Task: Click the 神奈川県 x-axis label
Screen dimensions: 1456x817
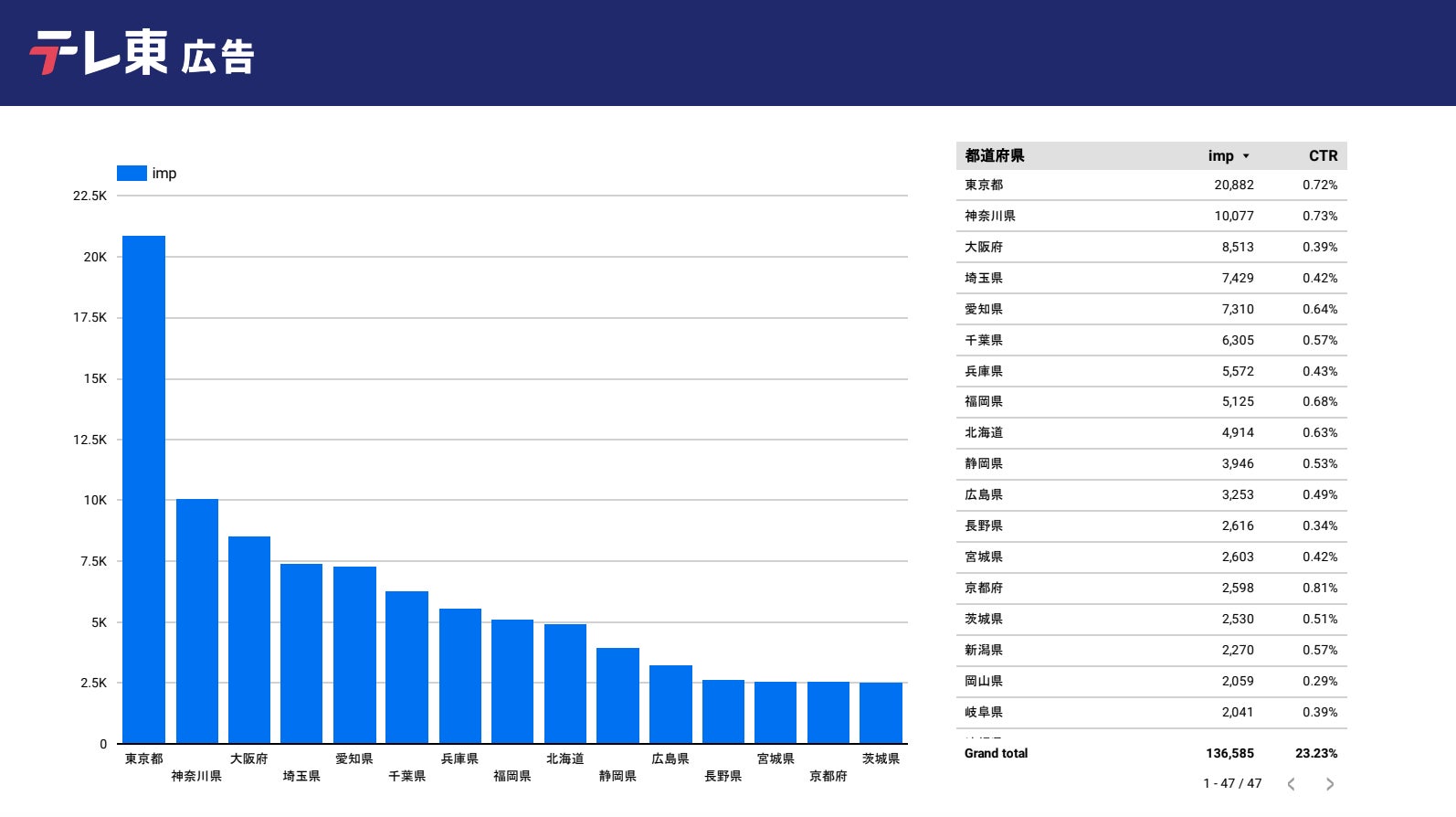Action: pos(196,776)
